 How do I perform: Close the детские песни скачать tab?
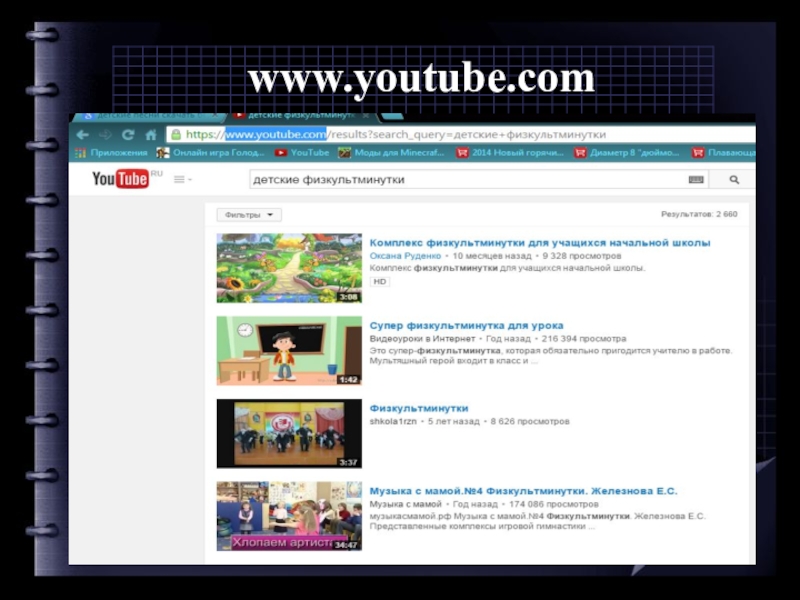215,116
